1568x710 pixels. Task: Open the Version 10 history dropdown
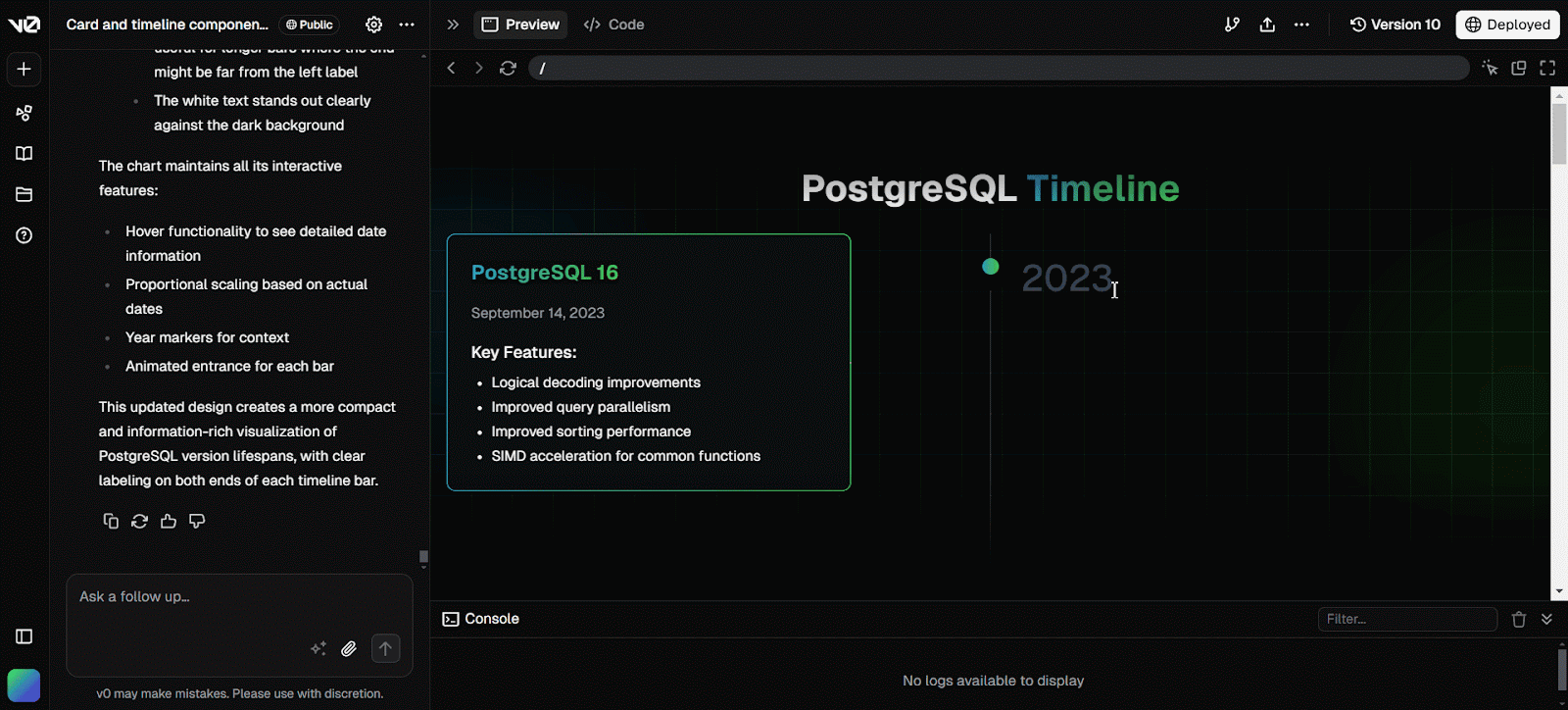click(1396, 25)
